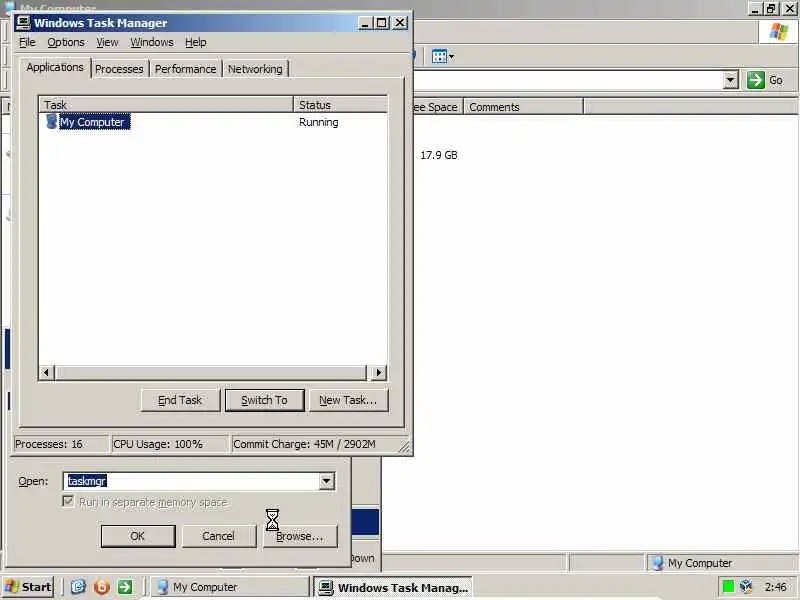Open the Start menu
The image size is (800, 600).
click(x=28, y=587)
